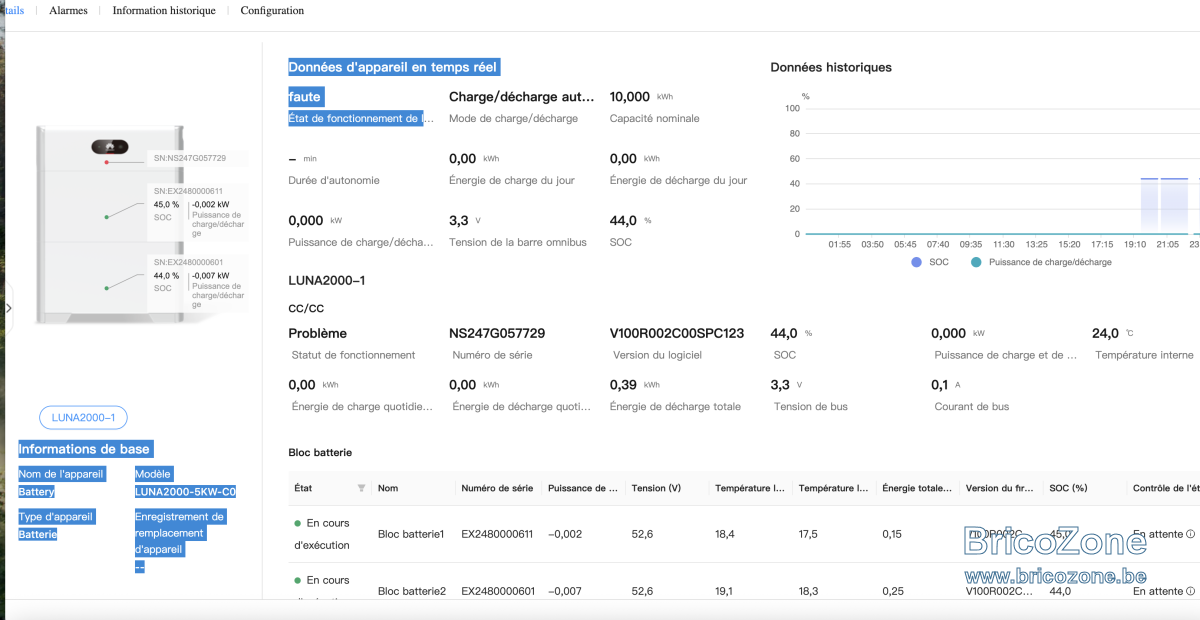
Task: Expand the collapsed left side panel arrow
Action: click(x=9, y=308)
